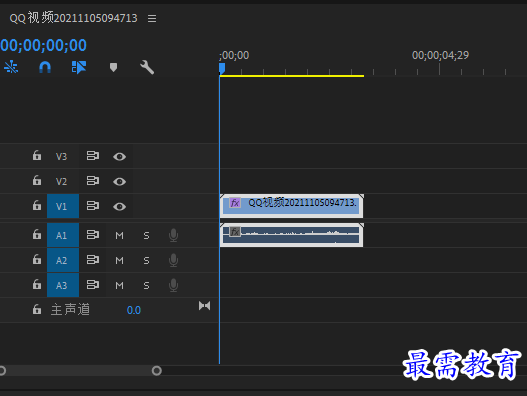Select the QQ视频20211105094713 sequence tab
Screen dimensions: 527x396
point(73,18)
